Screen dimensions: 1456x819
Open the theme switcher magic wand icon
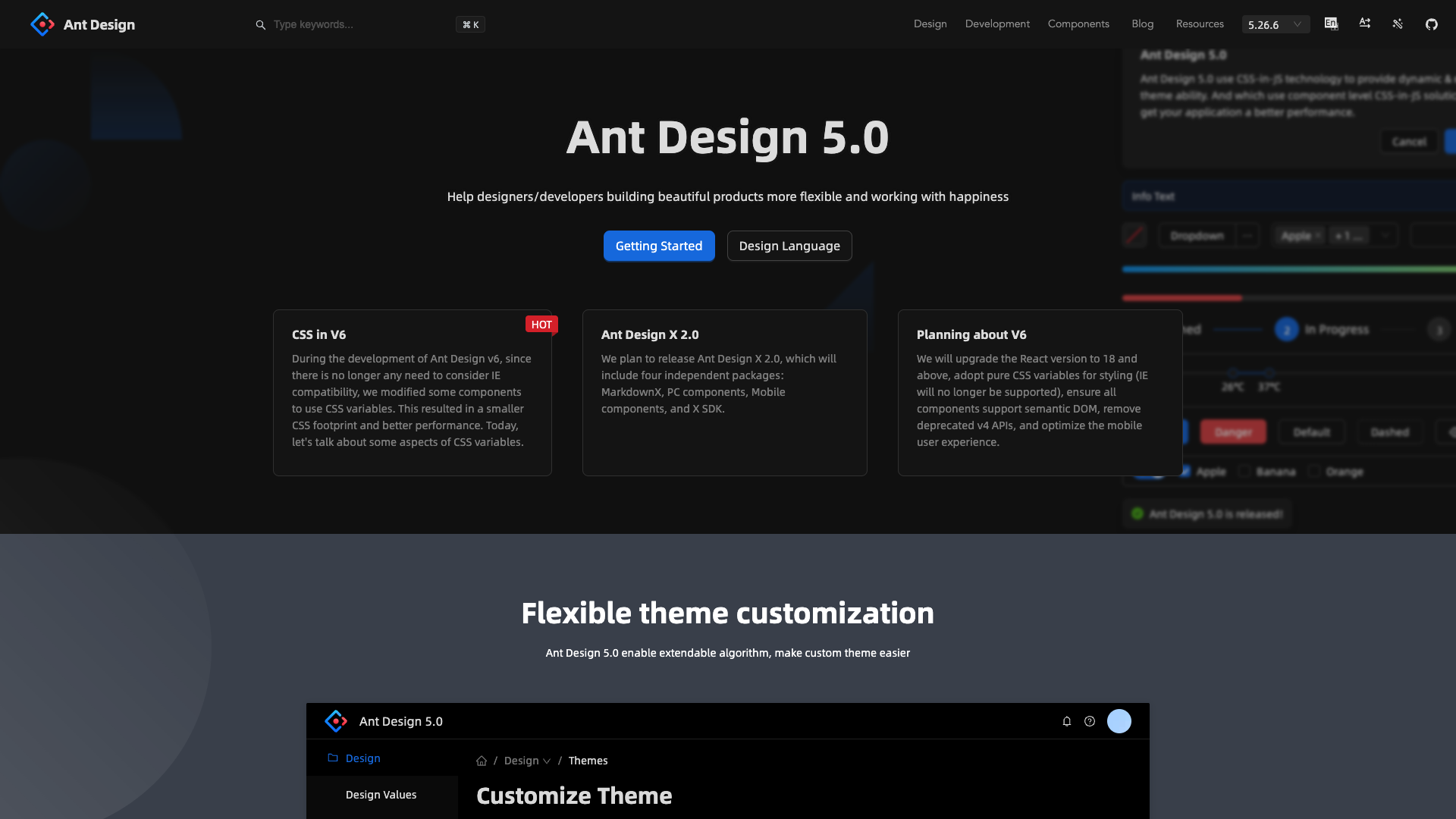(x=1398, y=24)
